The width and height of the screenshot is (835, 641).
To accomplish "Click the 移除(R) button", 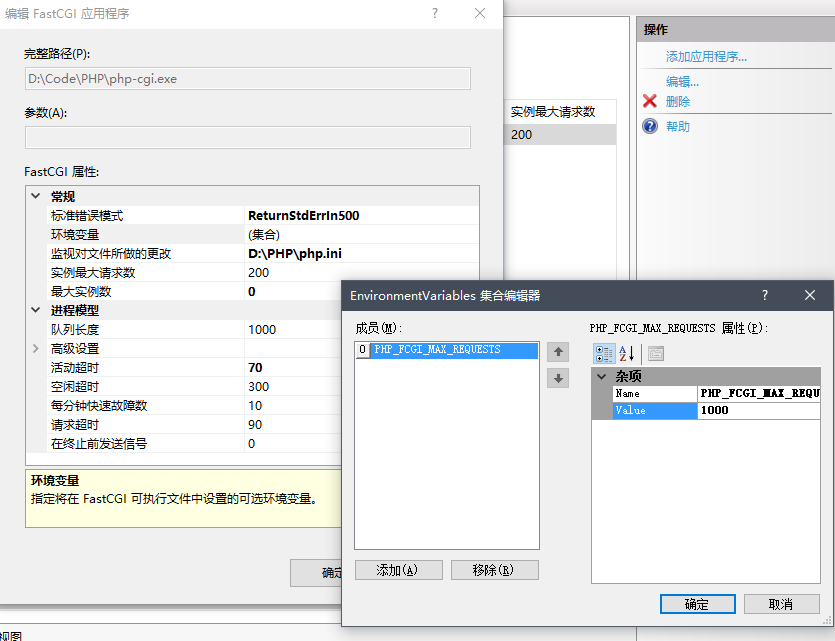I will [x=494, y=570].
